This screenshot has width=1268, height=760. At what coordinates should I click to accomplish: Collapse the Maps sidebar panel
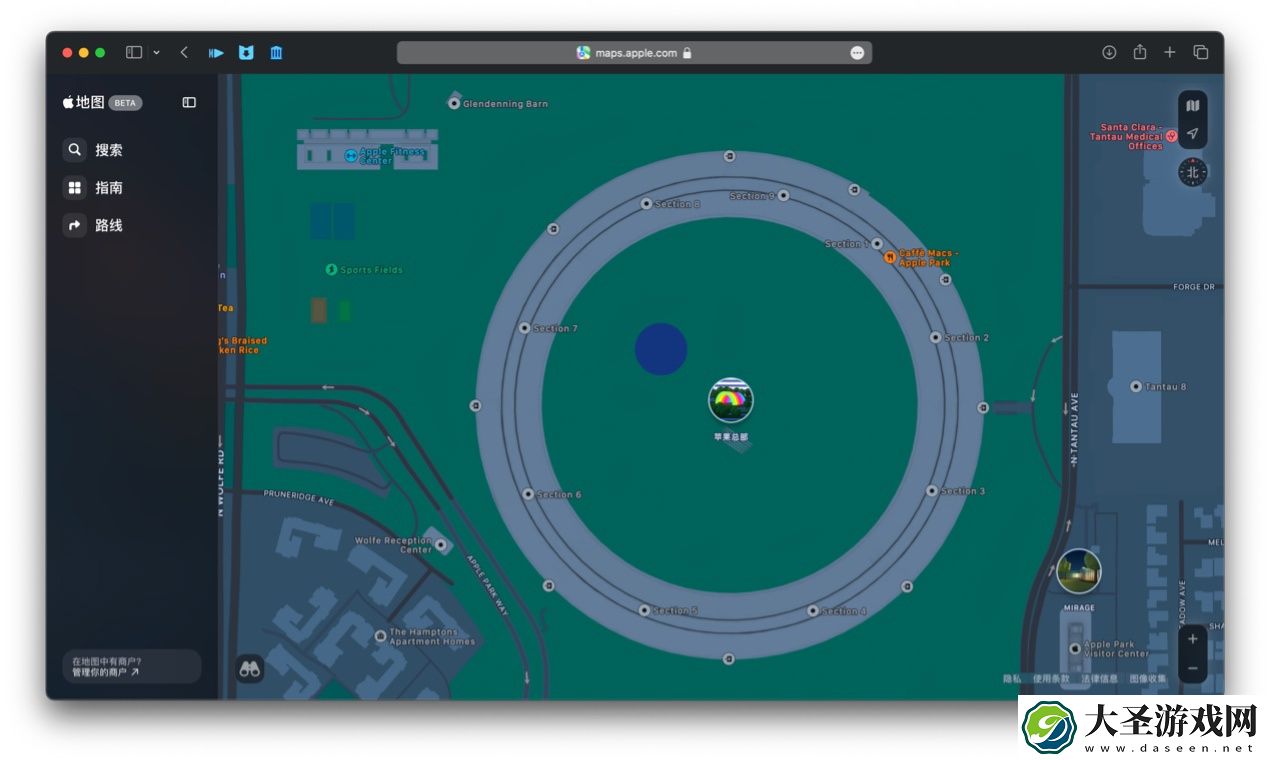(x=189, y=102)
